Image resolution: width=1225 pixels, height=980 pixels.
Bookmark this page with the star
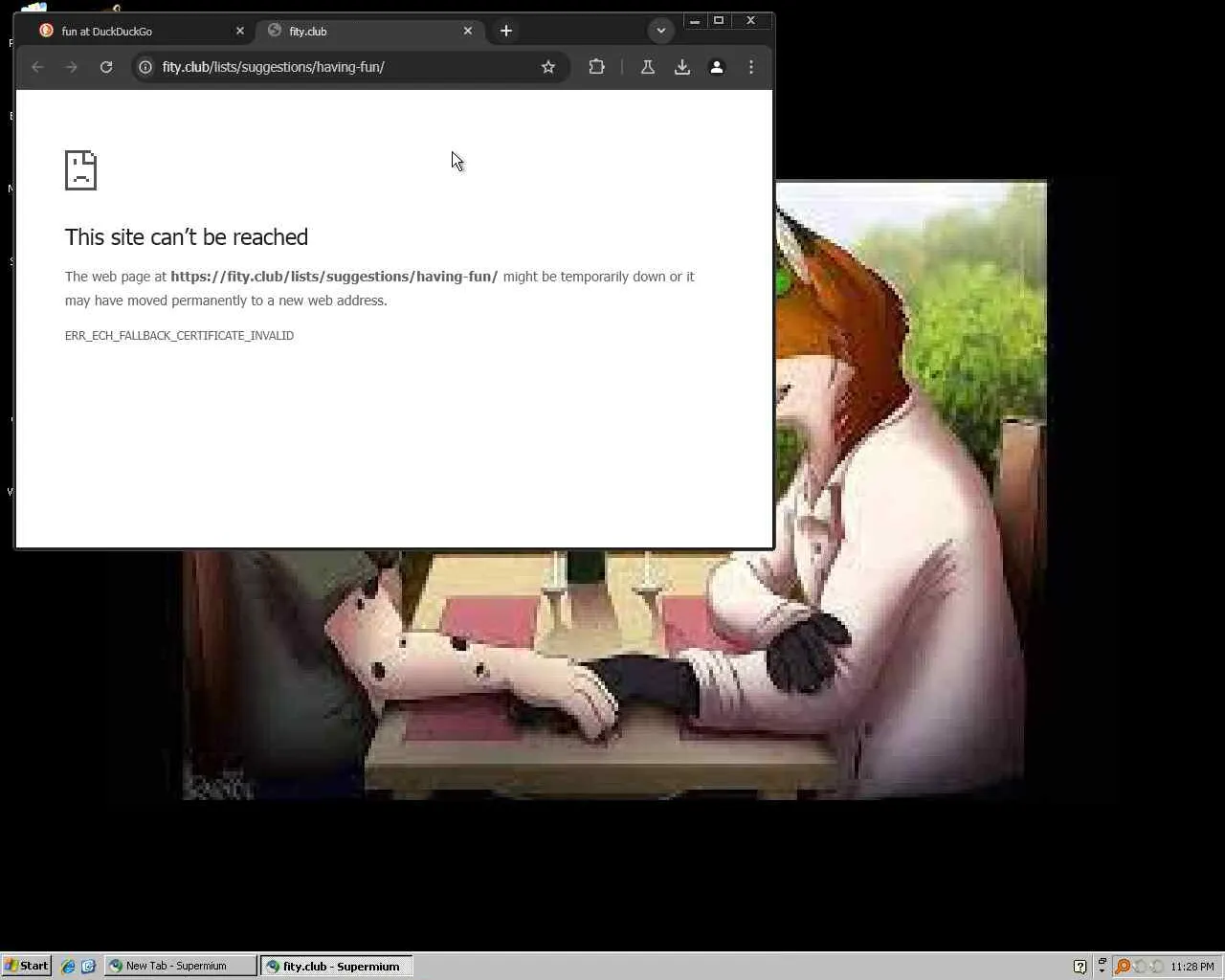pyautogui.click(x=548, y=67)
